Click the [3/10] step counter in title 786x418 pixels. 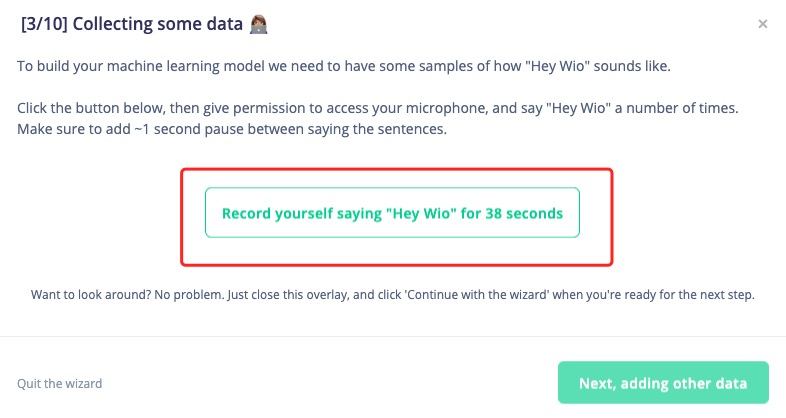44,24
